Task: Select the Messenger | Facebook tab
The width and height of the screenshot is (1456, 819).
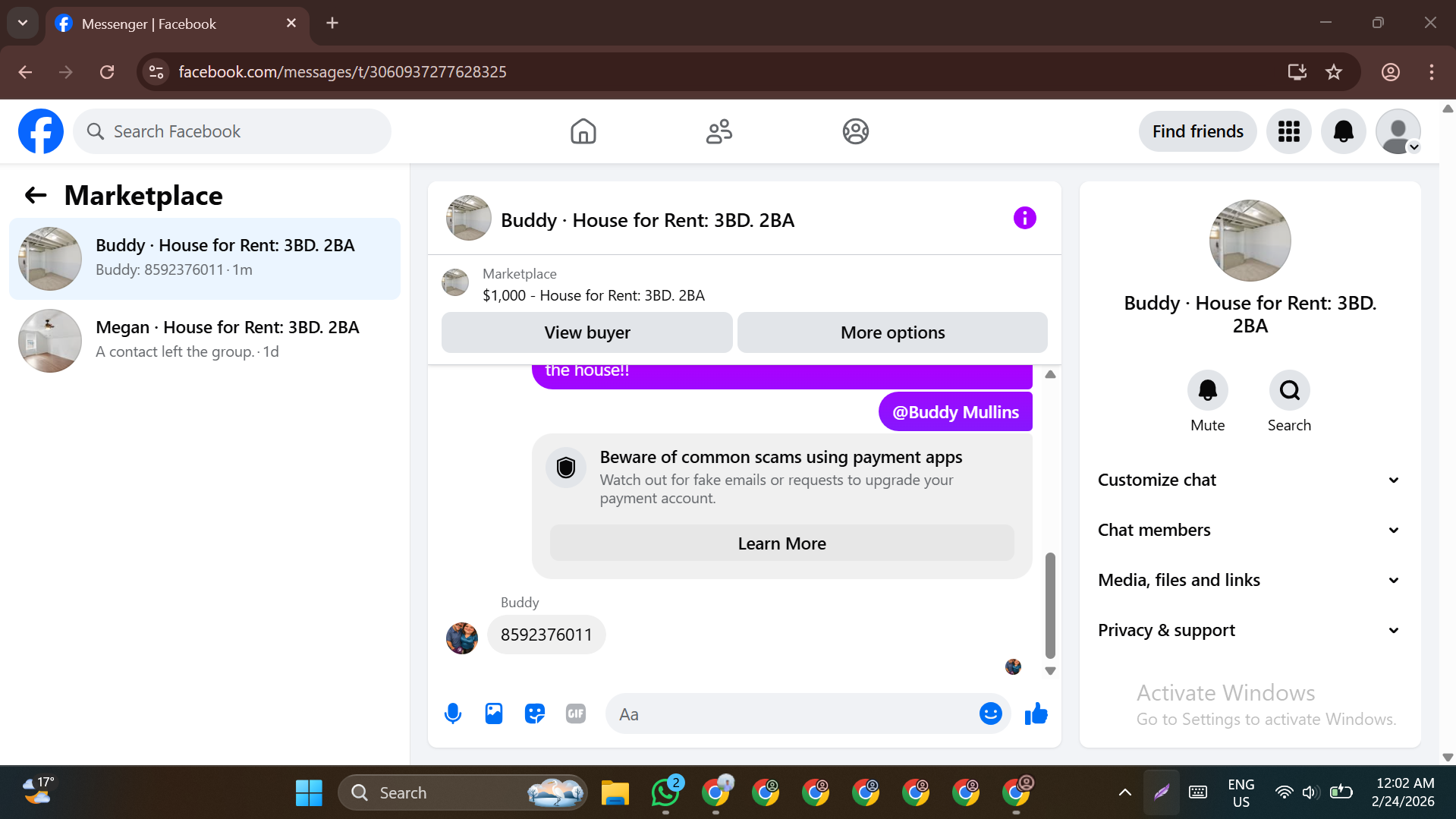Action: click(178, 24)
